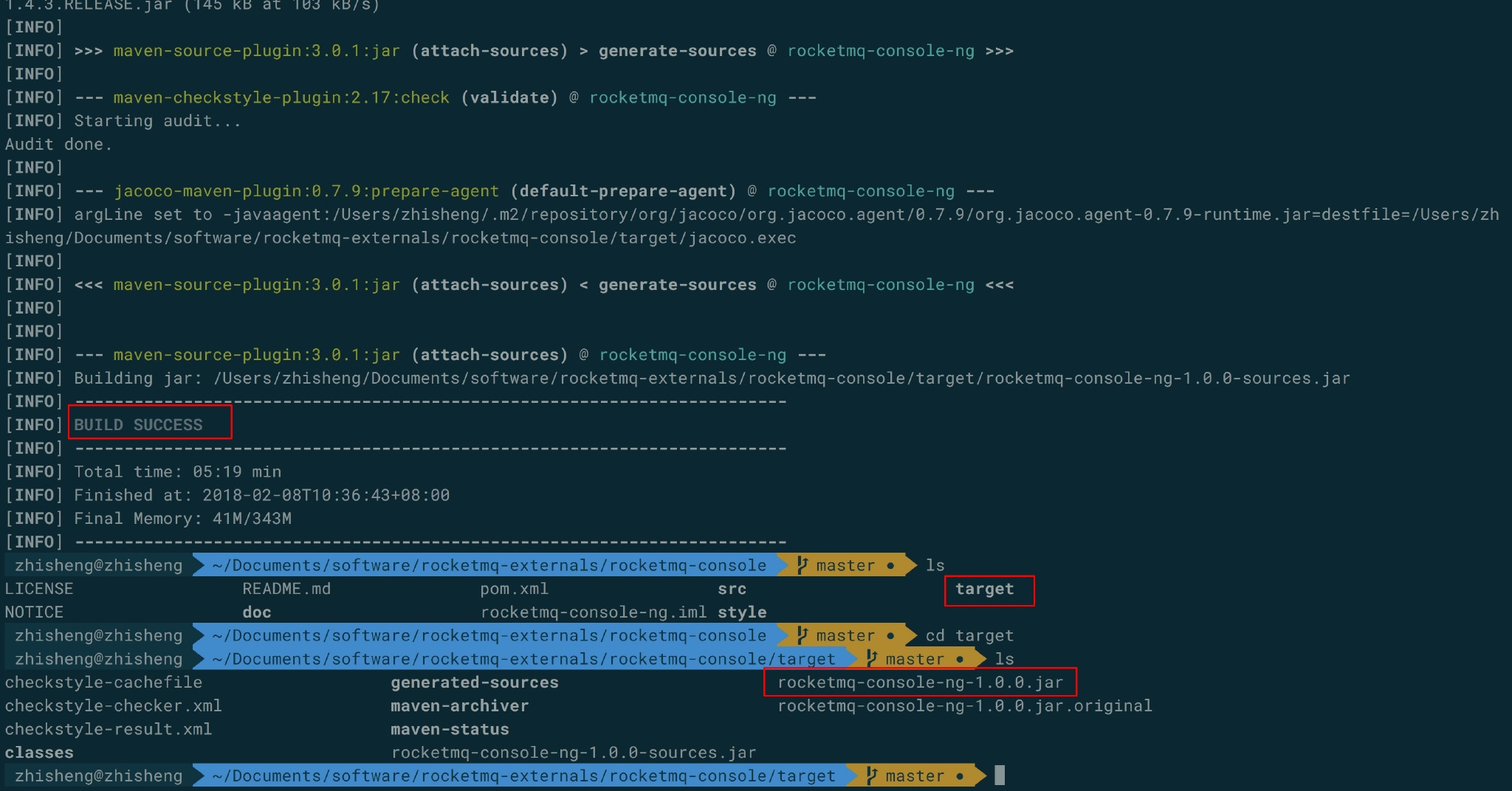Select the 'classes' directory name
The image size is (1512, 791).
[39, 753]
